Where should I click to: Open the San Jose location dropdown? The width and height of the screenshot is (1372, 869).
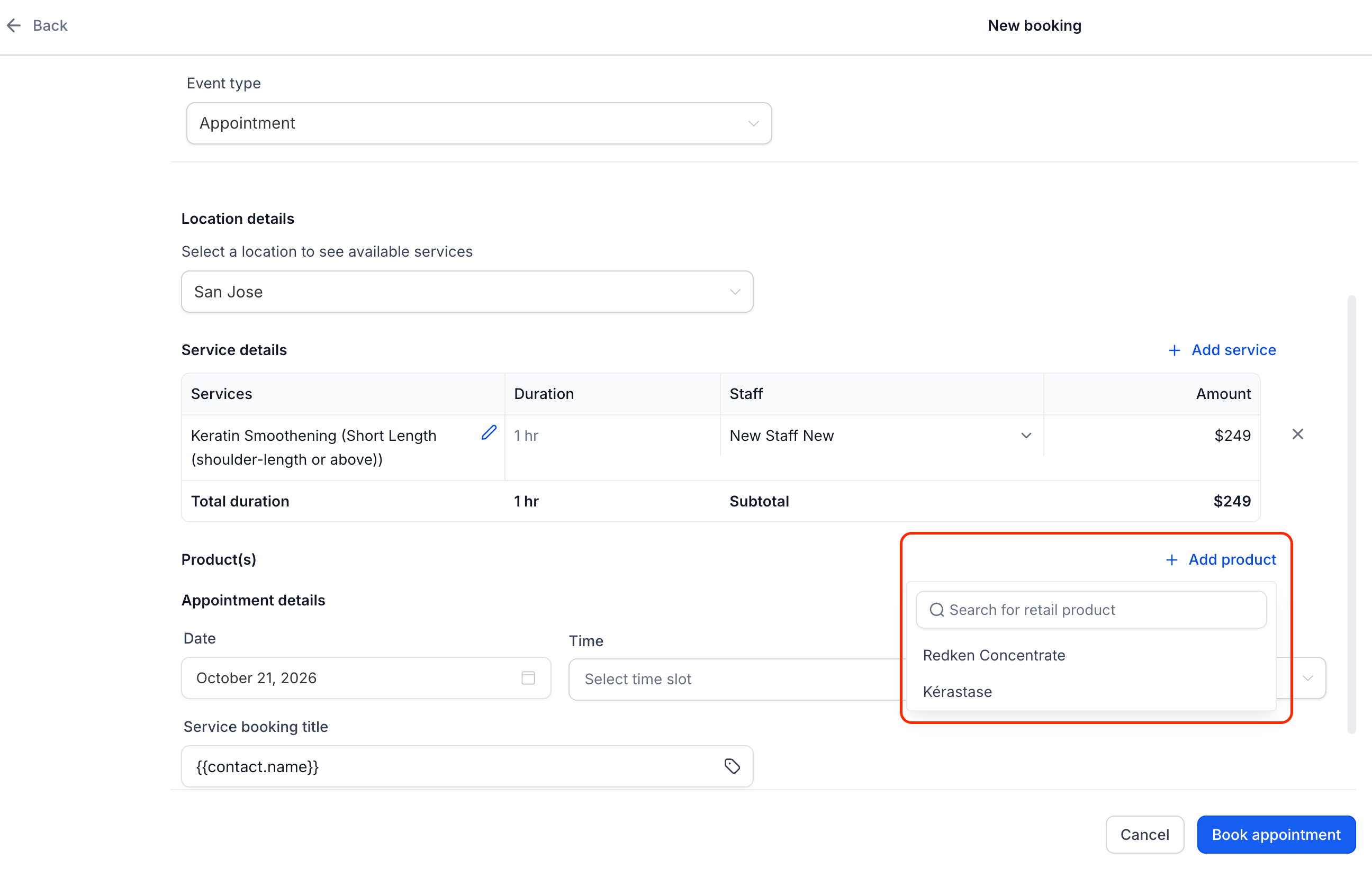click(467, 292)
